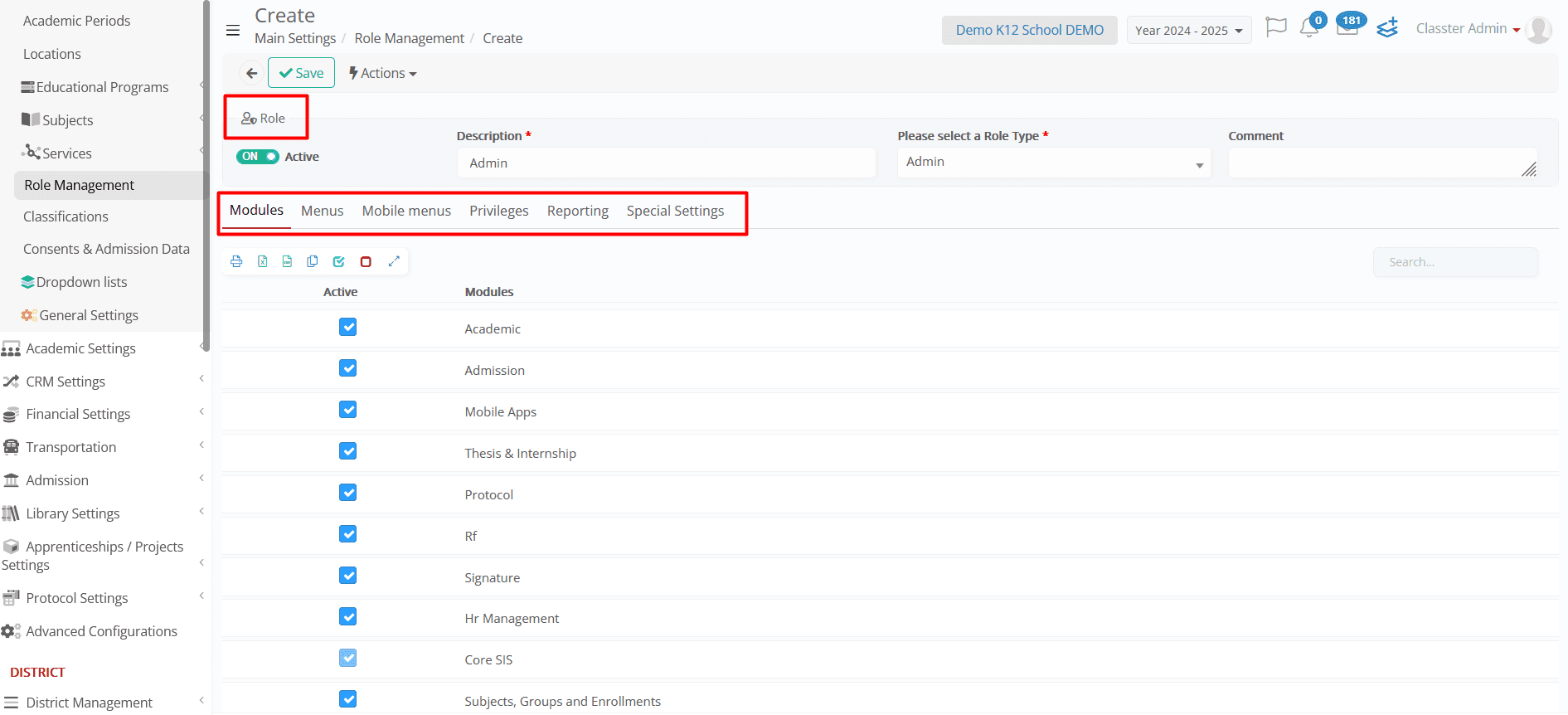1568x715 pixels.
Task: Click the select-all check icon
Action: (338, 261)
